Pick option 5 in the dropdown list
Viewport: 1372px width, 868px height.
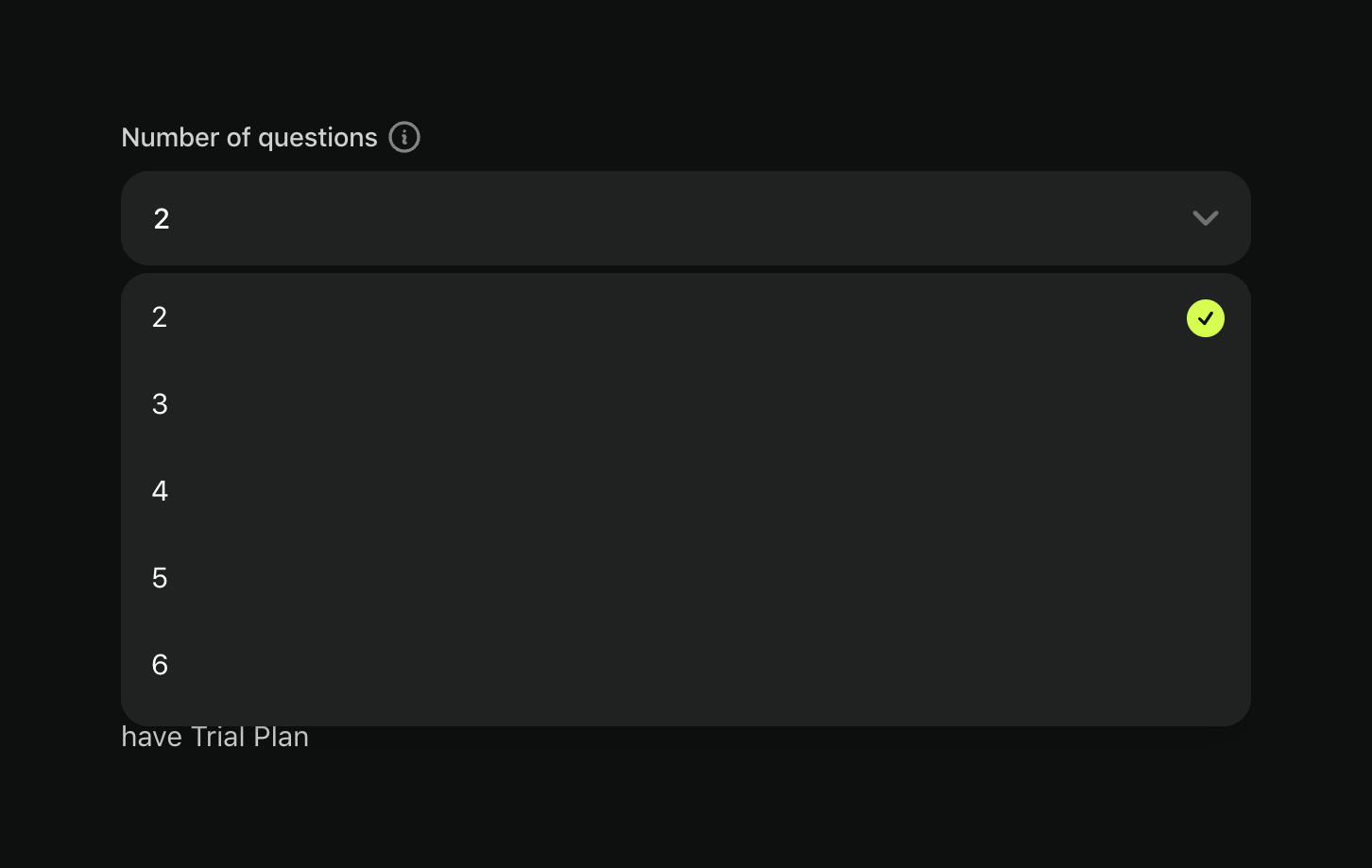click(160, 578)
